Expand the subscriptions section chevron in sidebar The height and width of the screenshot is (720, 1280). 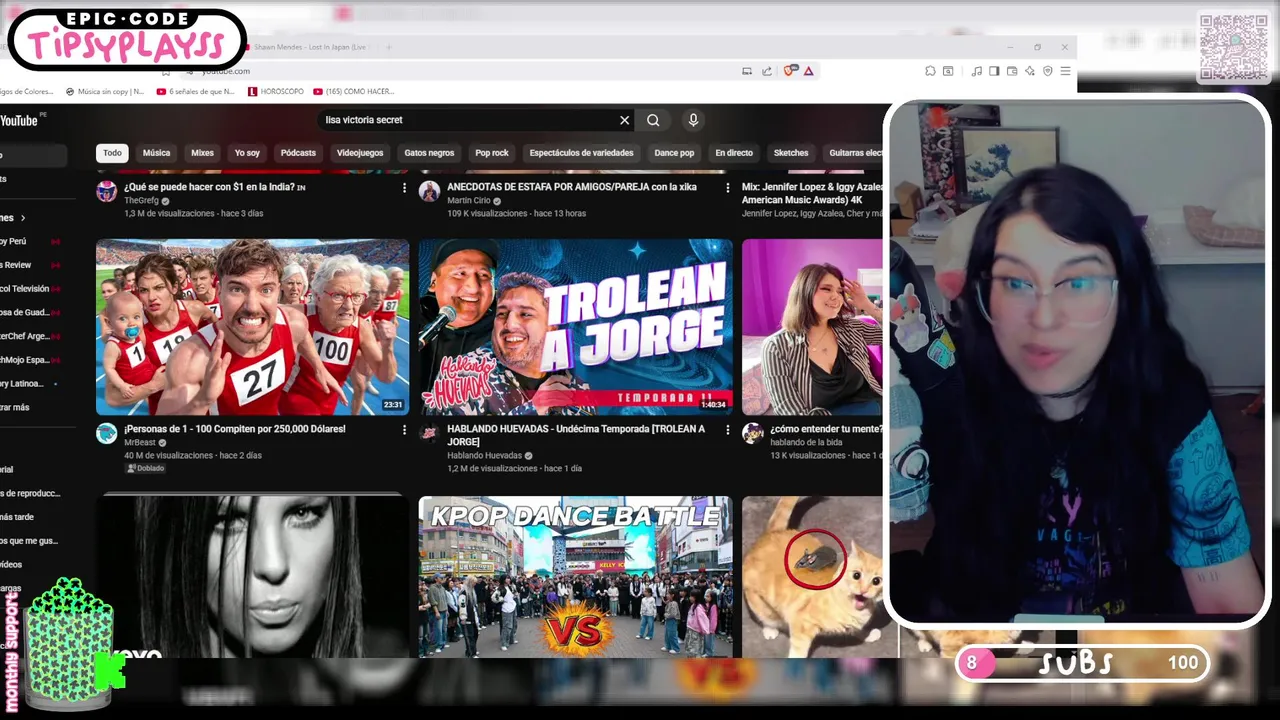click(23, 218)
